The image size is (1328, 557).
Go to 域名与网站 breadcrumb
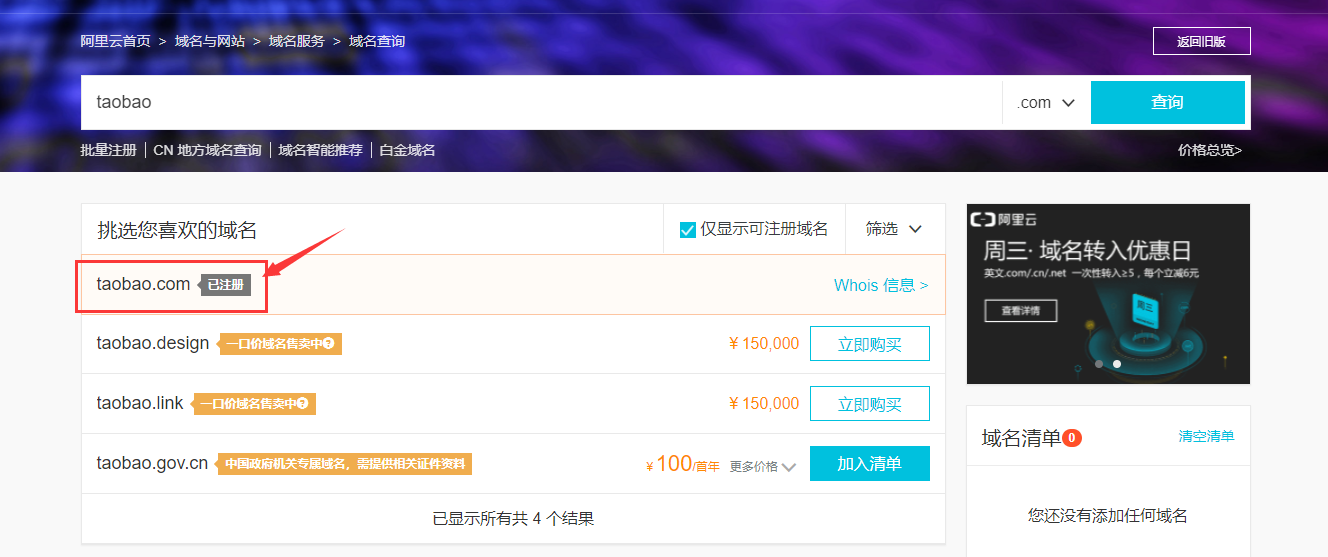209,41
